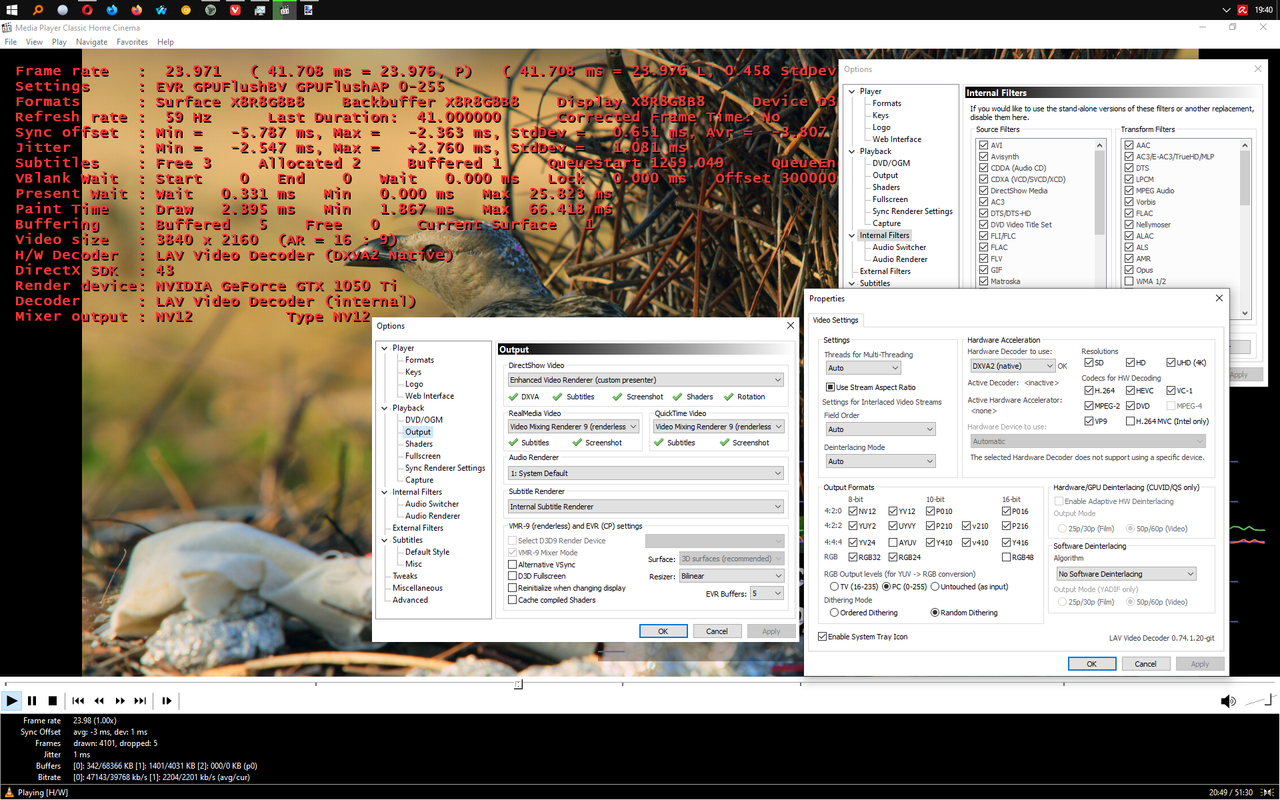The height and width of the screenshot is (800, 1280).
Task: Launch Opera from the taskbar
Action: [x=88, y=10]
